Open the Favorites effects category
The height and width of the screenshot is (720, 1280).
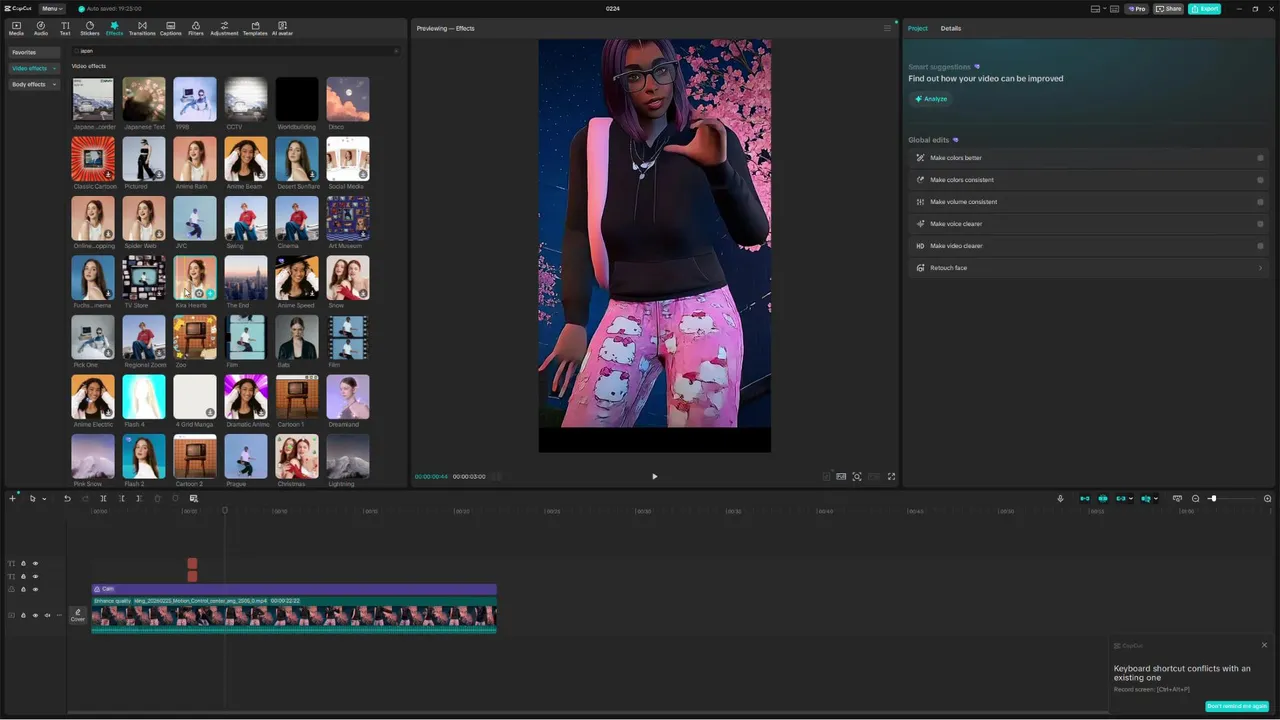[x=34, y=52]
